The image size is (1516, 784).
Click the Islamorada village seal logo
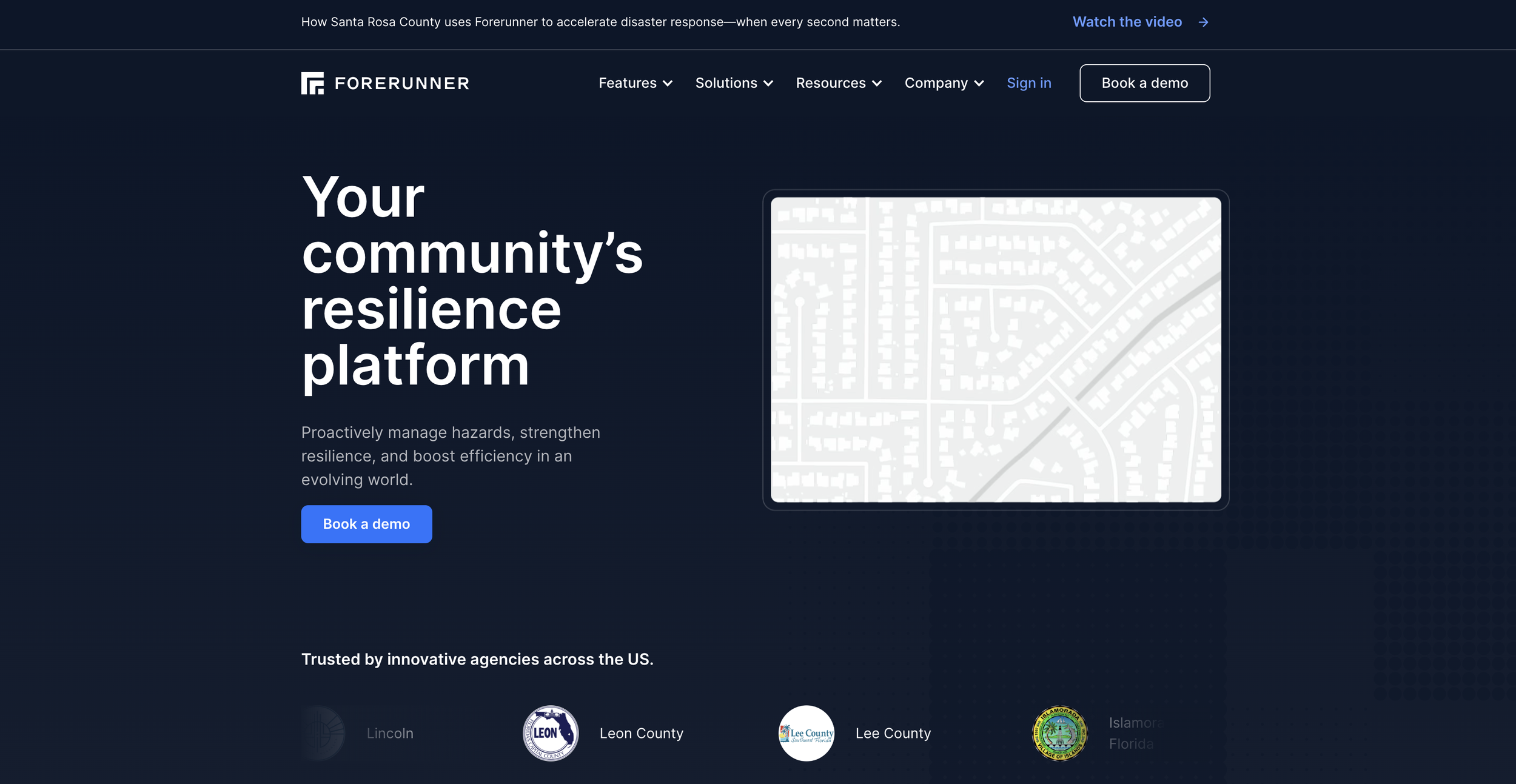coord(1059,733)
